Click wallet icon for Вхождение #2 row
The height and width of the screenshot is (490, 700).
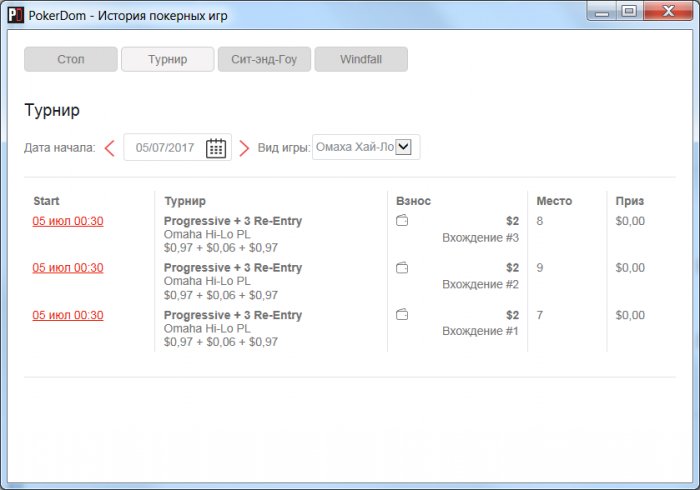[x=402, y=268]
